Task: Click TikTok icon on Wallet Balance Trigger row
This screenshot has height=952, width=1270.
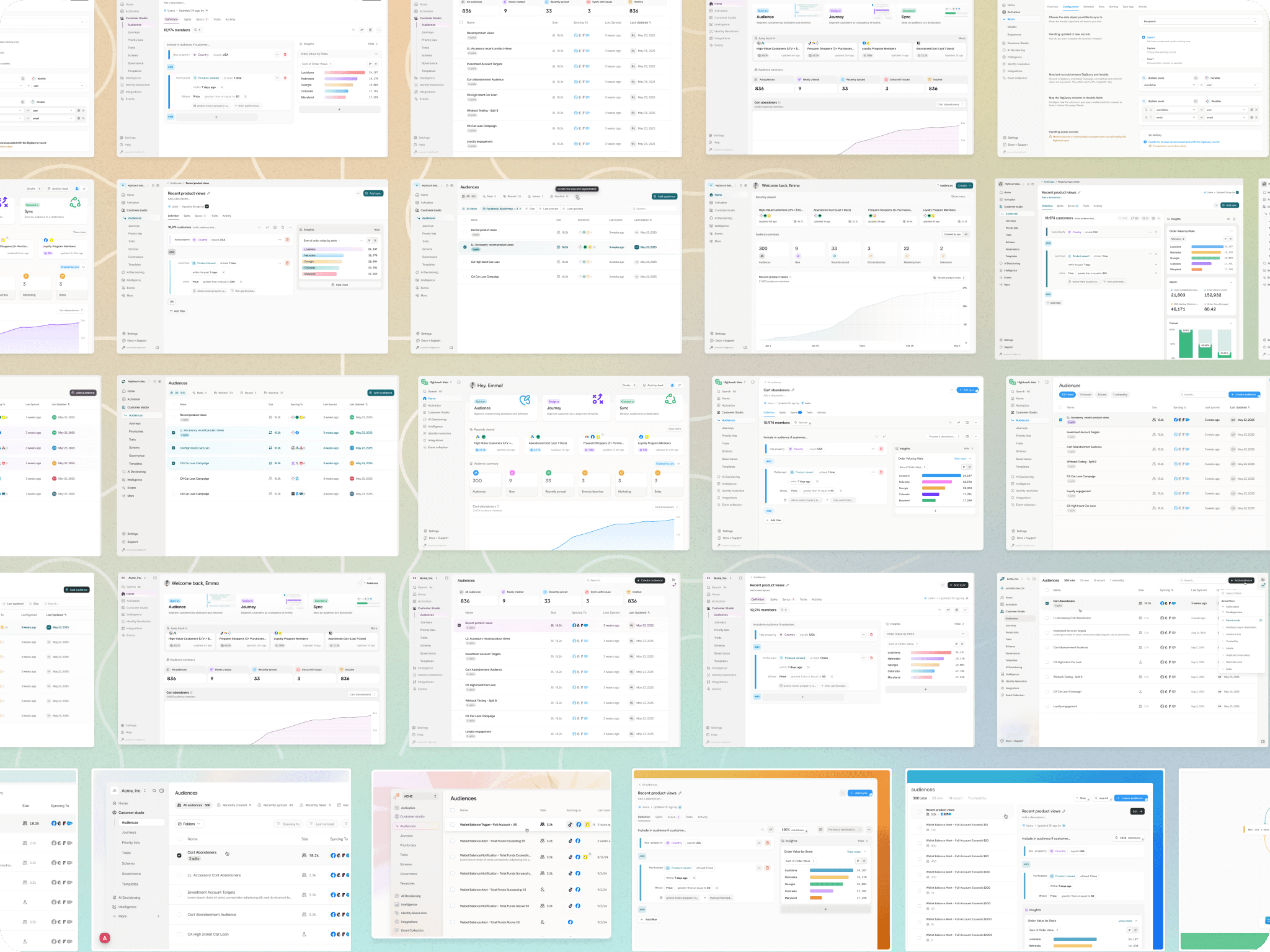Action: pyautogui.click(x=570, y=824)
